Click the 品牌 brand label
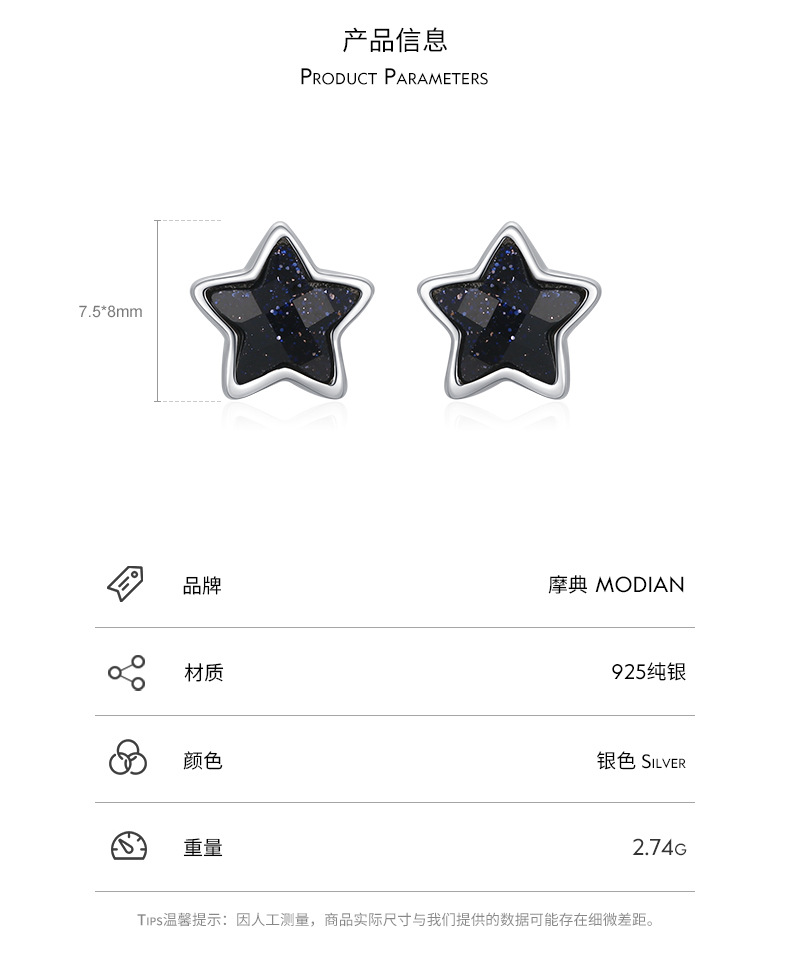This screenshot has width=790, height=975. pos(202,586)
